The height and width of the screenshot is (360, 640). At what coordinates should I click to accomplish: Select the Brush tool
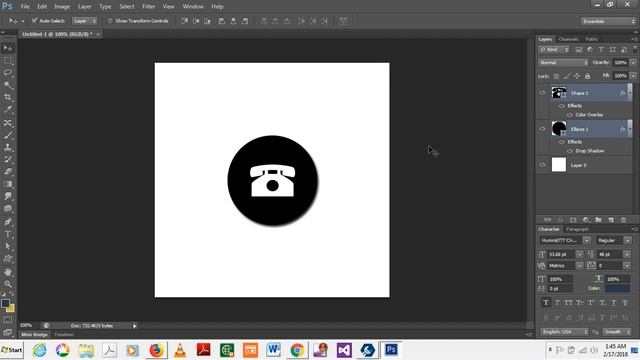point(8,135)
